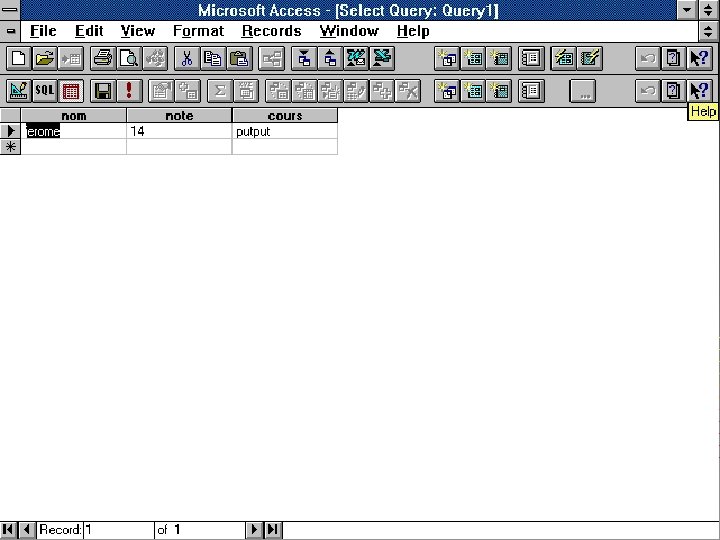Click the New Query icon in the lower toolbar
The width and height of the screenshot is (720, 540).
coord(447,91)
